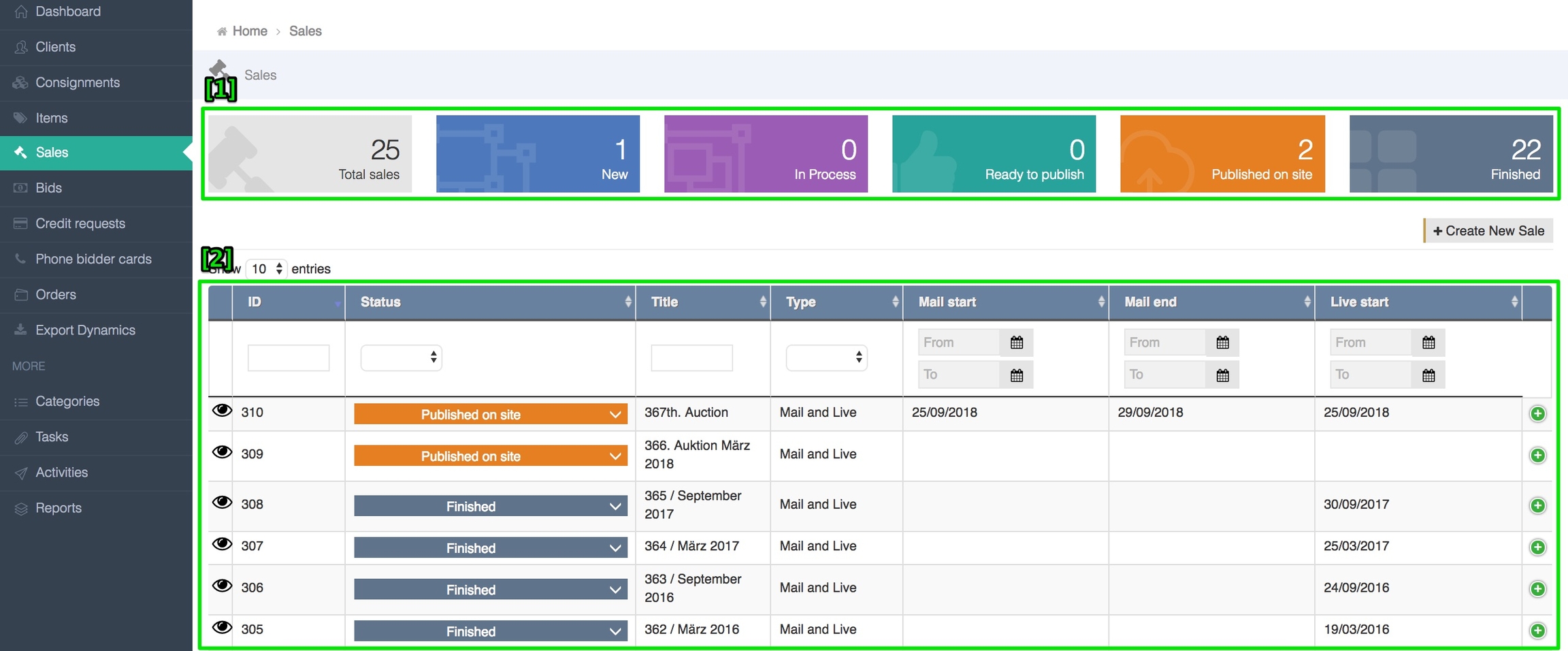This screenshot has width=1568, height=651.
Task: Click the green plus icon for sale 310
Action: point(1537,414)
